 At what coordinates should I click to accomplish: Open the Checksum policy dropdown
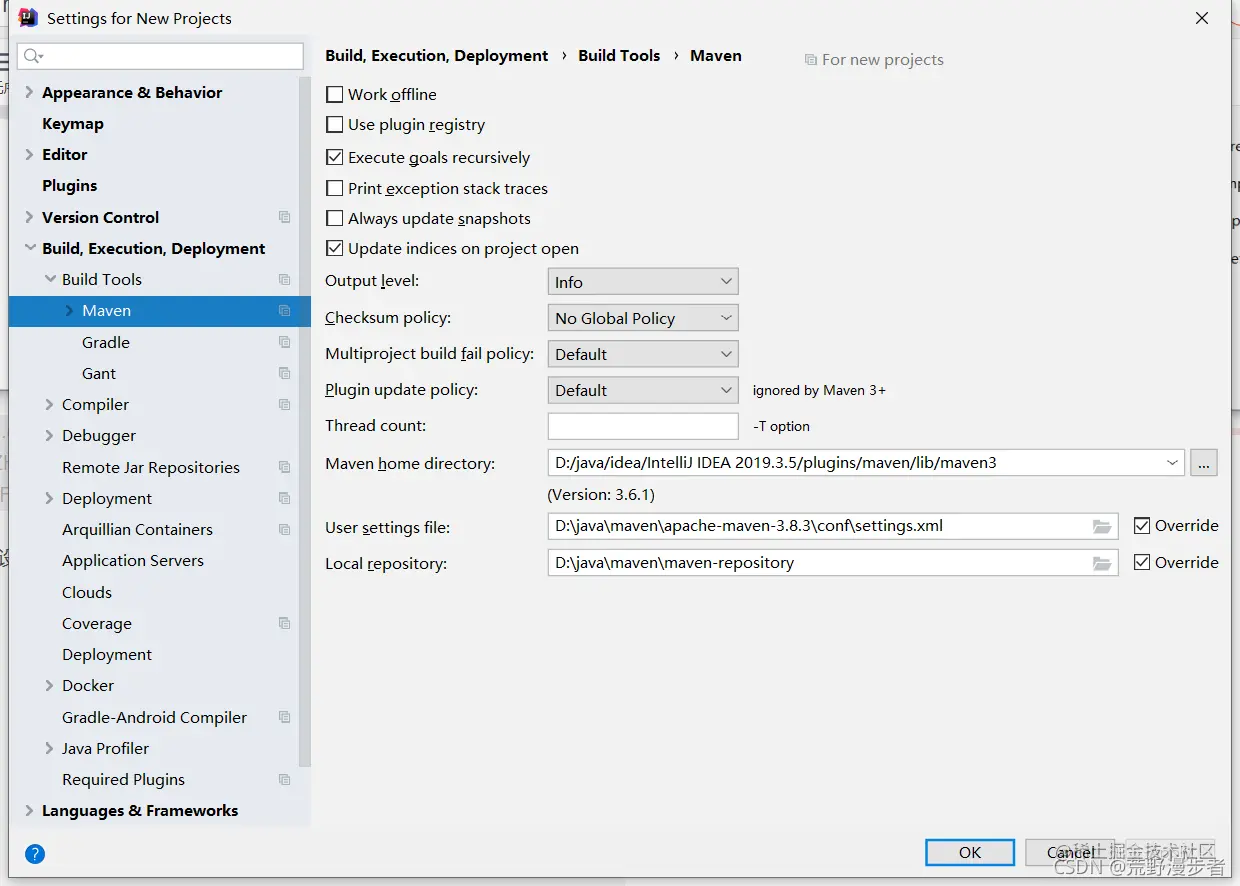[643, 318]
